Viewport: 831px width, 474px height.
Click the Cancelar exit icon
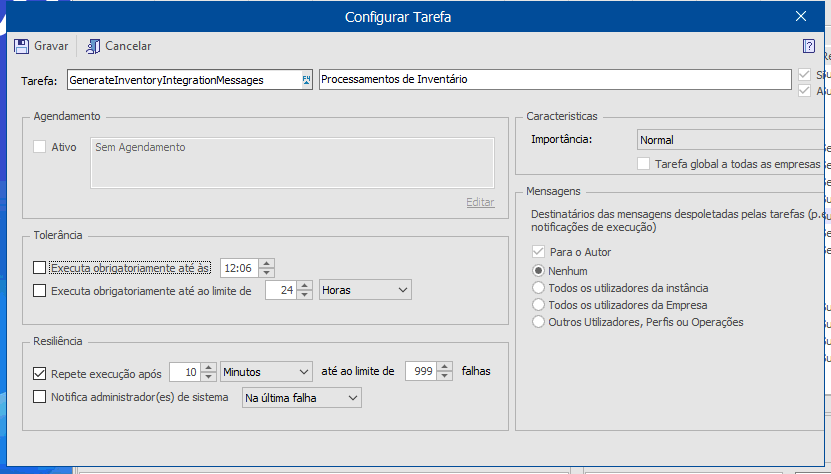click(93, 46)
